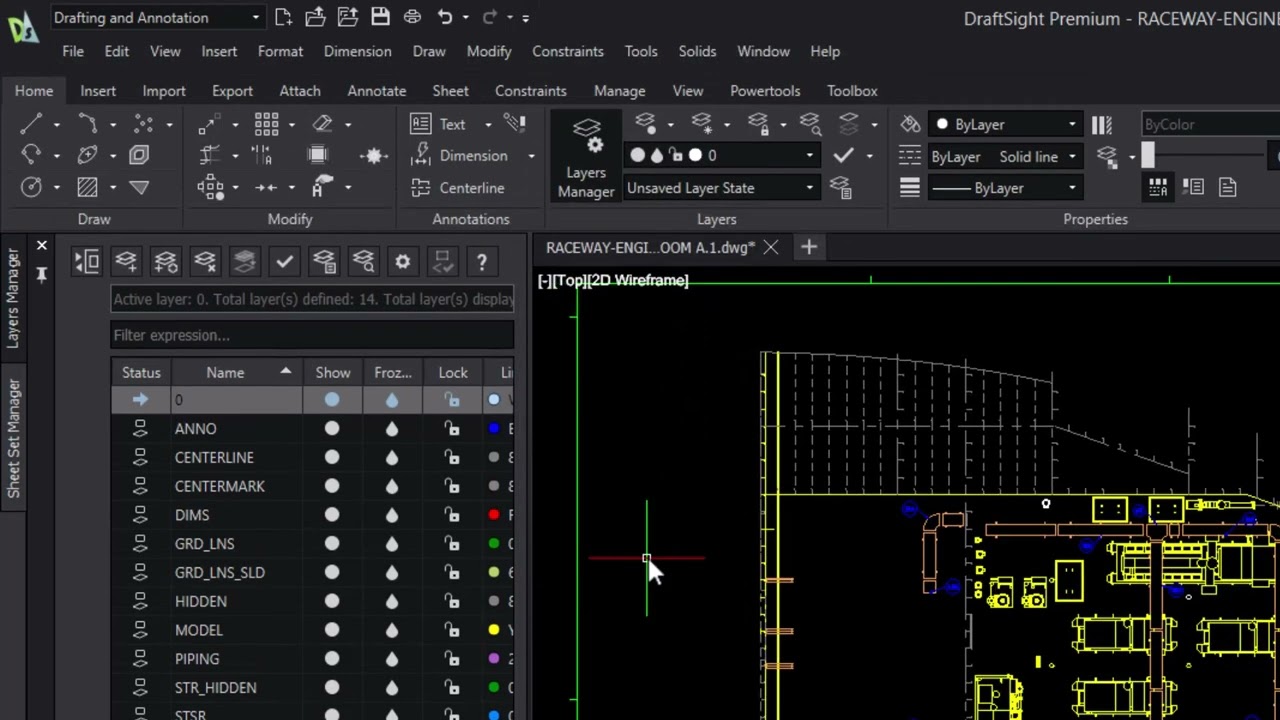Open the ByLayer Solid line style dropdown
The height and width of the screenshot is (720, 1280).
click(1005, 156)
